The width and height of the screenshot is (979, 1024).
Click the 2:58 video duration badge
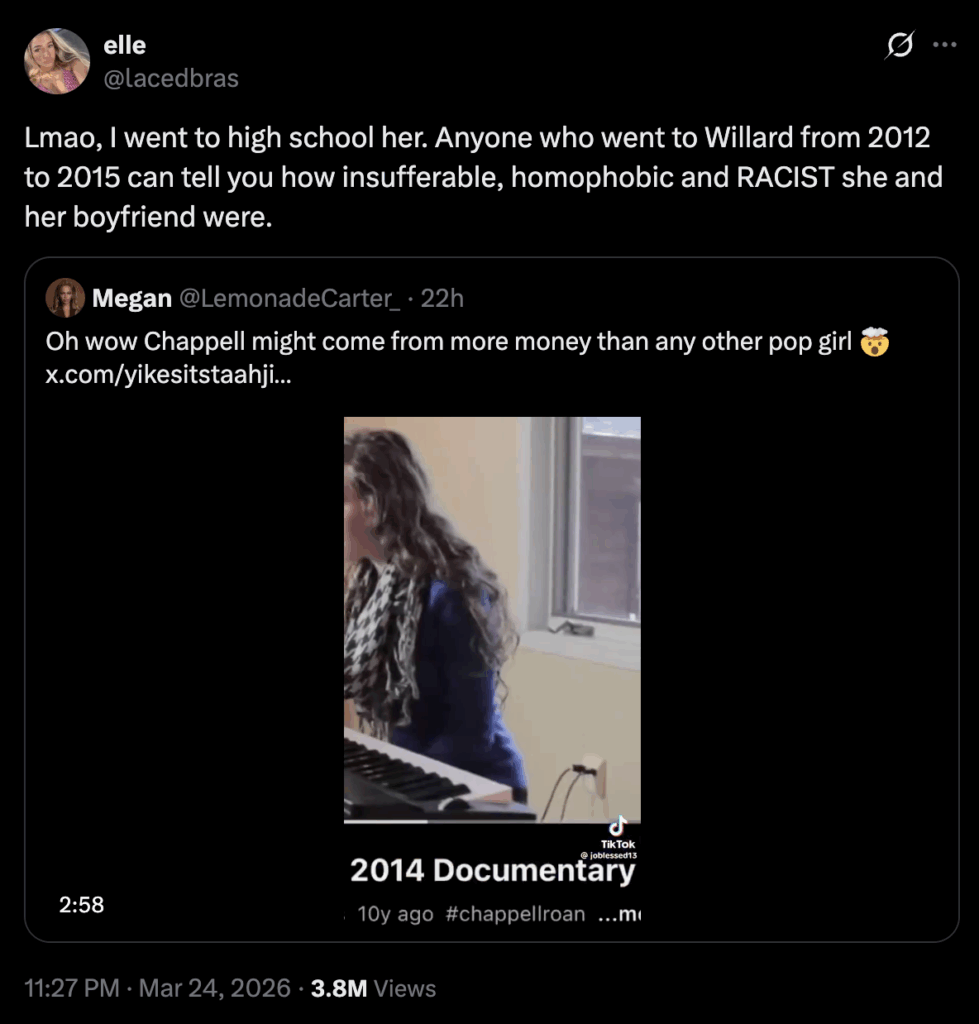click(82, 905)
